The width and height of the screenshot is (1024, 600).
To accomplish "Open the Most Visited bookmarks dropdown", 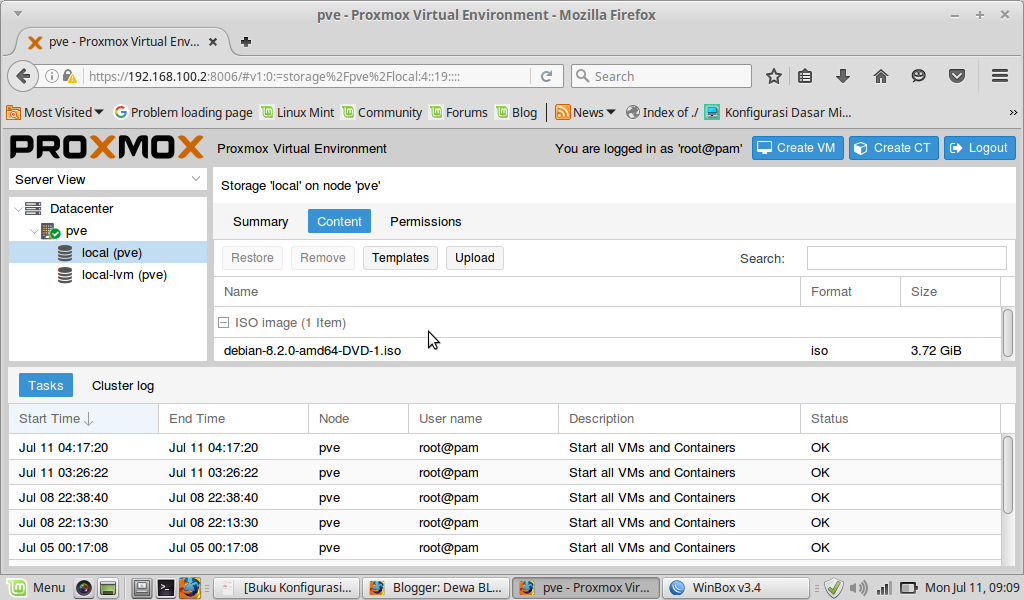I will [x=55, y=113].
